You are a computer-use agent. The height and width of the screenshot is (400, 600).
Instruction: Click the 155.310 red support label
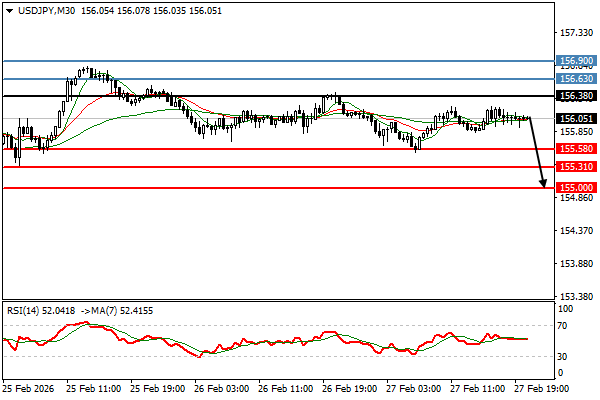(577, 167)
